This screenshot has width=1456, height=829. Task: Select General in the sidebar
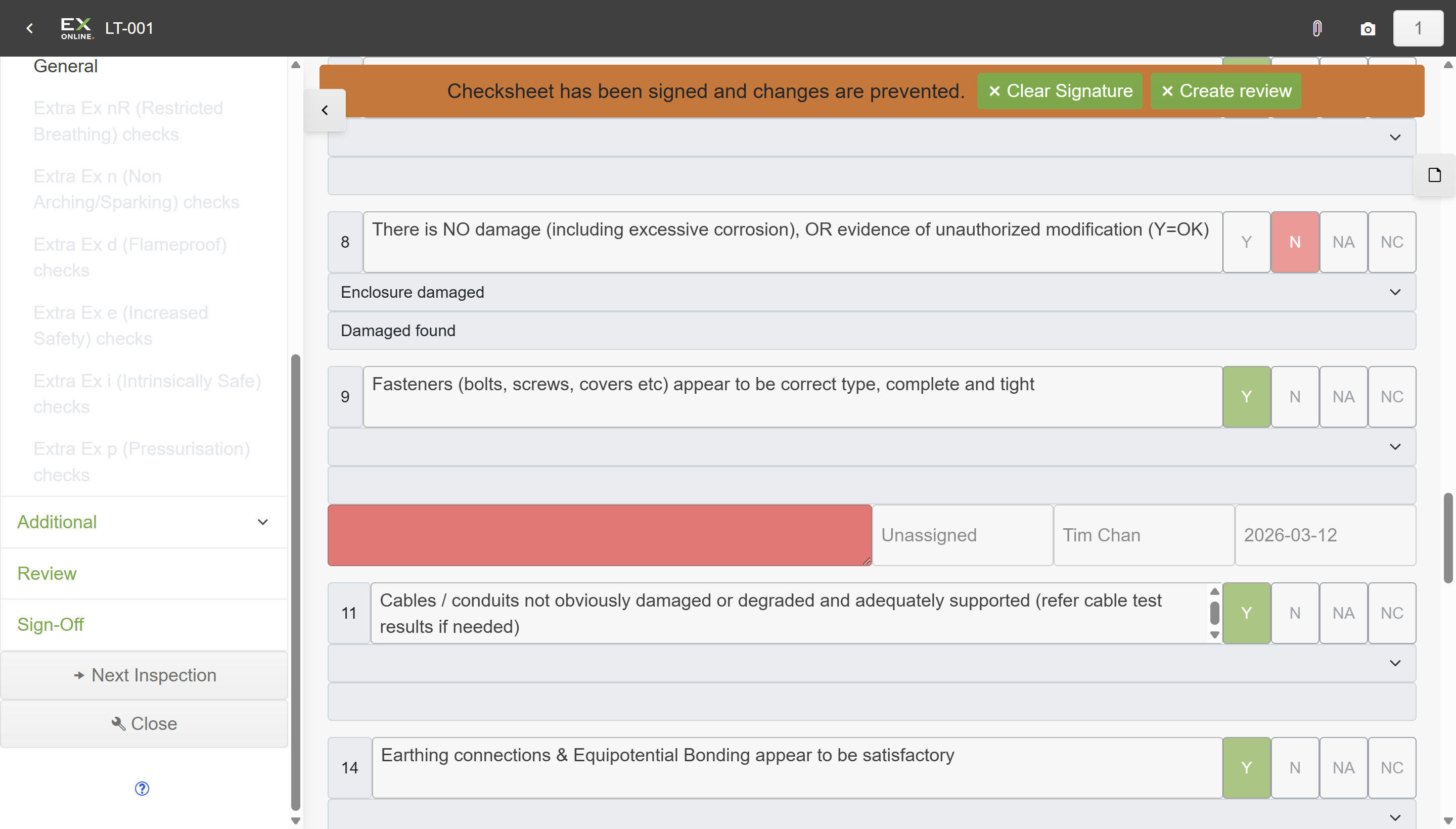(66, 66)
